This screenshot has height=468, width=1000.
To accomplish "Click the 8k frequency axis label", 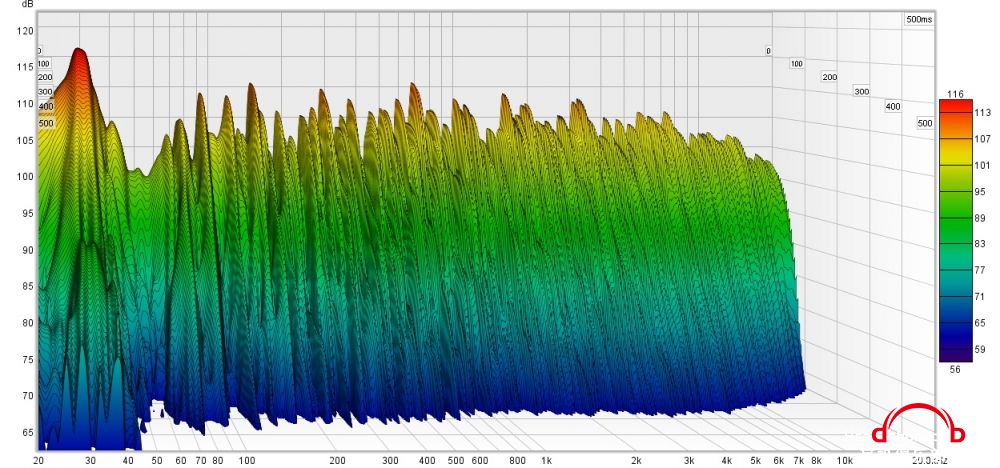I will pos(816,461).
